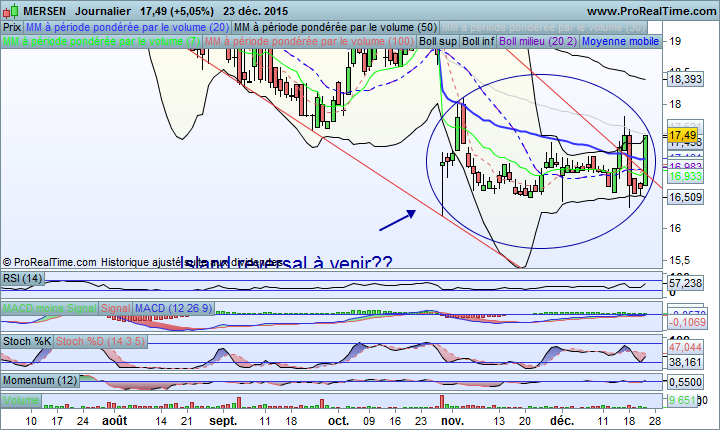Viewport: 720px width, 430px height.
Task: Click the Stoch value 47,044
Action: 685,347
